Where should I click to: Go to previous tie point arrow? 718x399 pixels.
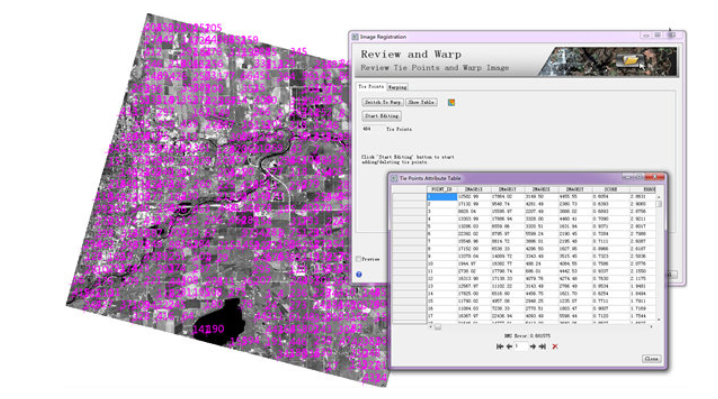(x=509, y=347)
